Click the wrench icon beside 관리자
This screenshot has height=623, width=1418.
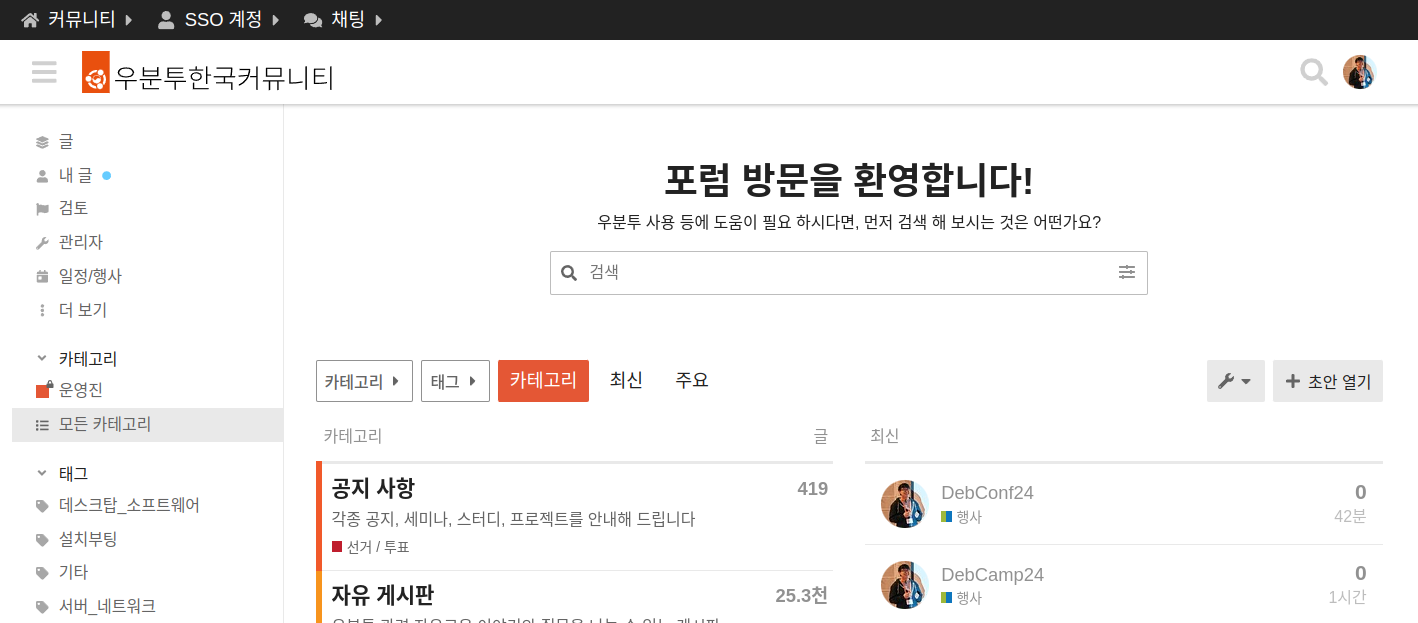point(42,243)
